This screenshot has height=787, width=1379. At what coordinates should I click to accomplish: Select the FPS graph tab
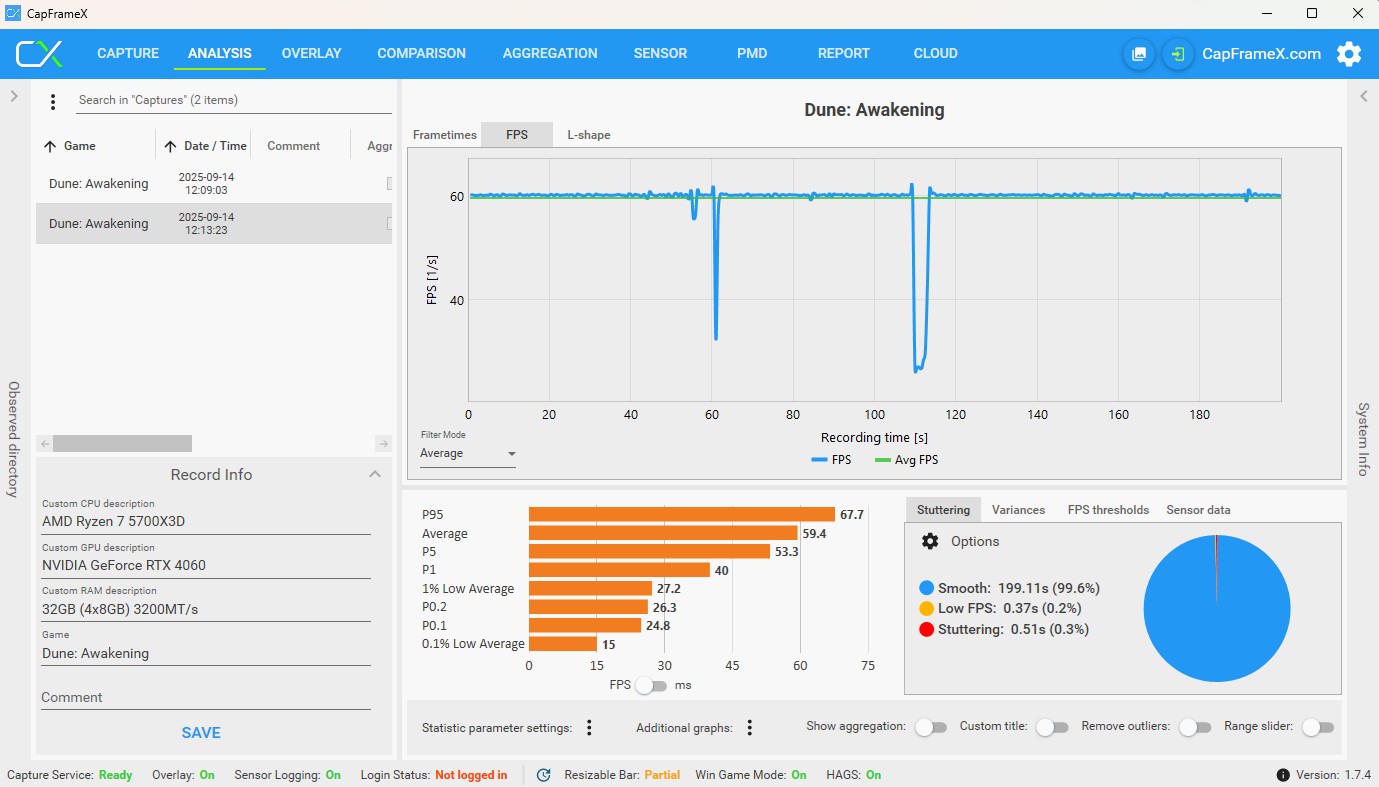click(x=517, y=135)
